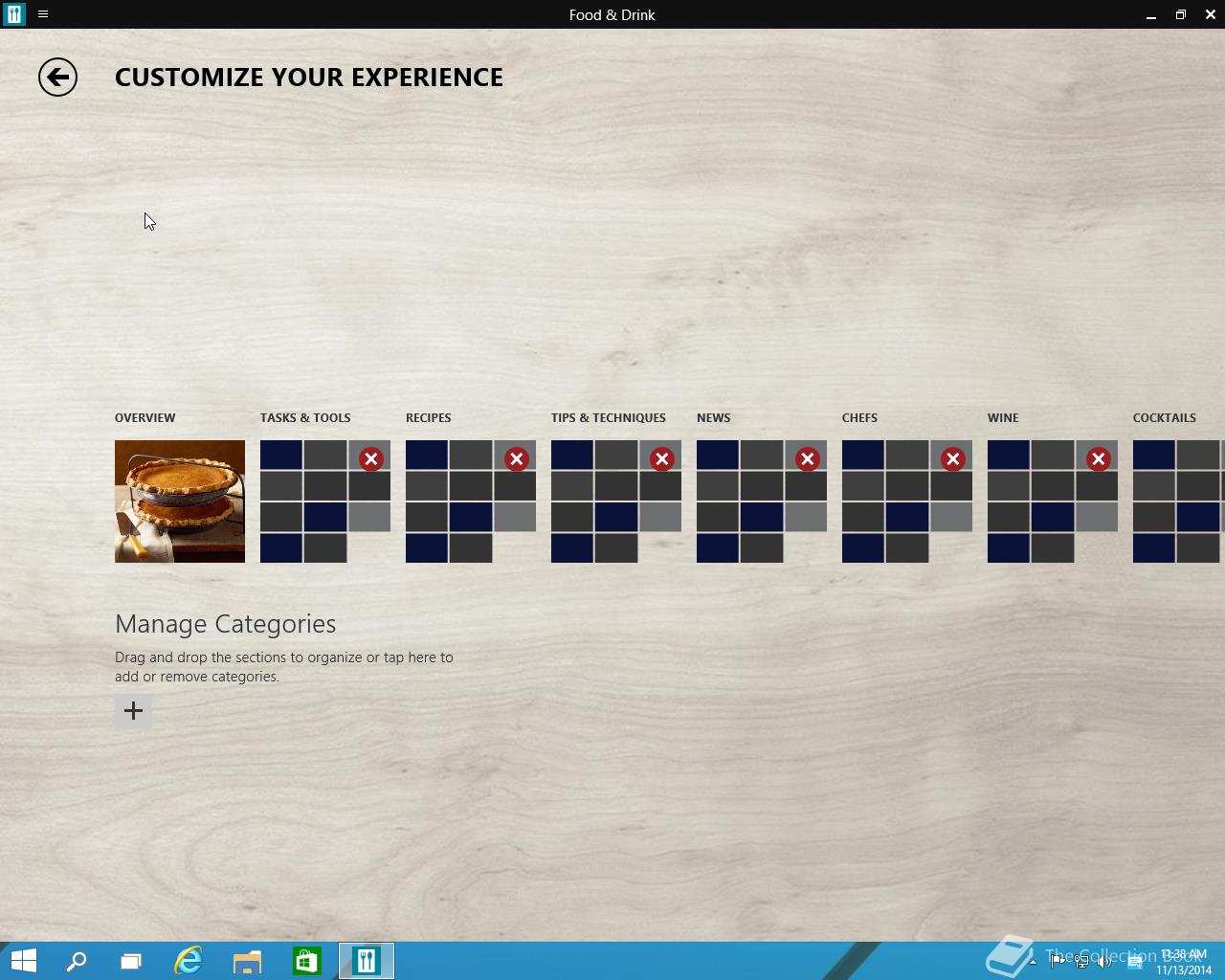Click the TIPS & TECHNIQUES section label
1225x980 pixels.
pos(609,418)
